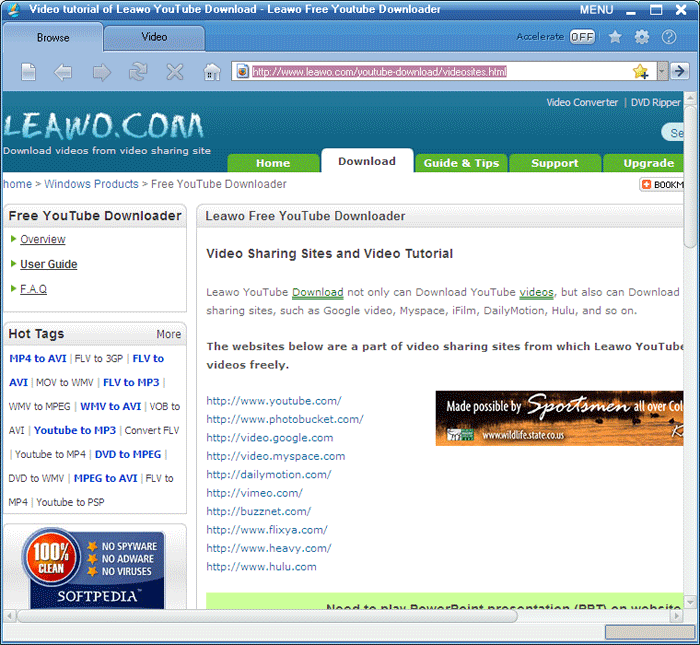Open the http://dailymotion.com/ link
Screen dimensions: 700x645
268,474
